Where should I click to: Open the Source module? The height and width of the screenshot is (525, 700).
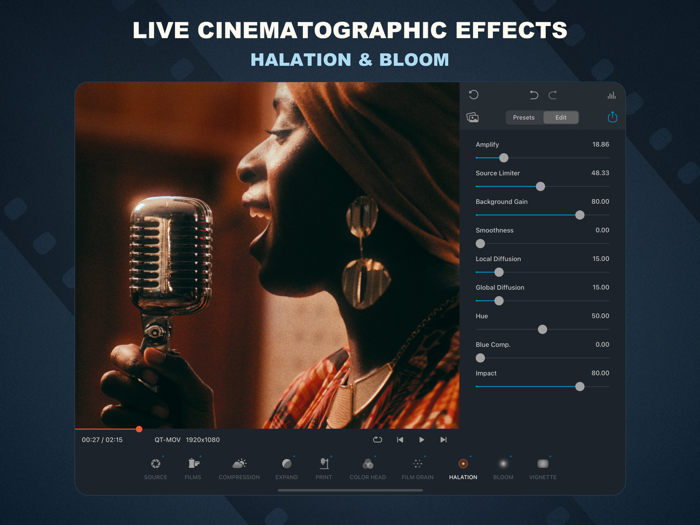155,468
